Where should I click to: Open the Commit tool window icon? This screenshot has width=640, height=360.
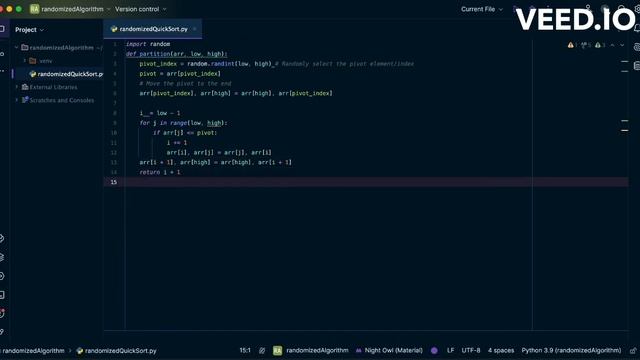(2, 53)
